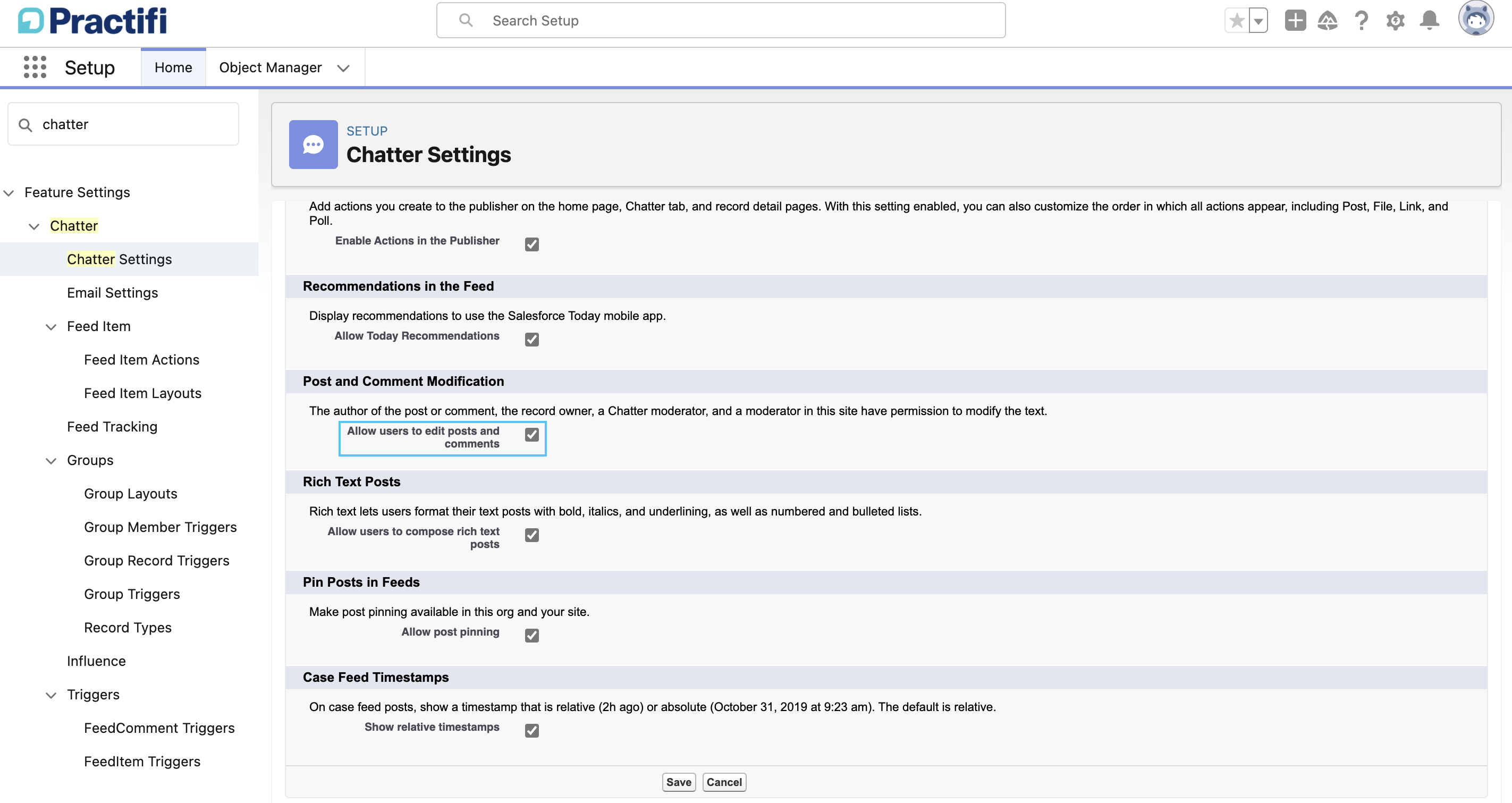Switch to the Object Manager tab
The width and height of the screenshot is (1512, 803).
point(270,67)
